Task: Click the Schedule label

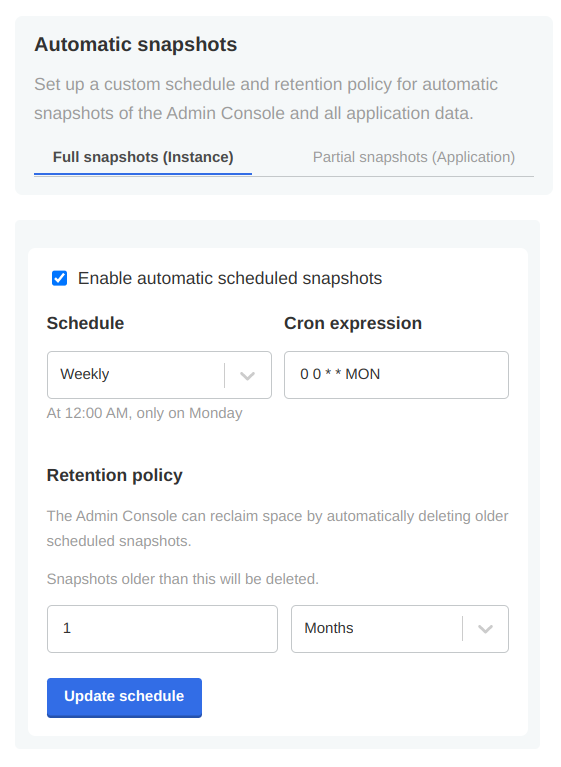Action: 85,323
